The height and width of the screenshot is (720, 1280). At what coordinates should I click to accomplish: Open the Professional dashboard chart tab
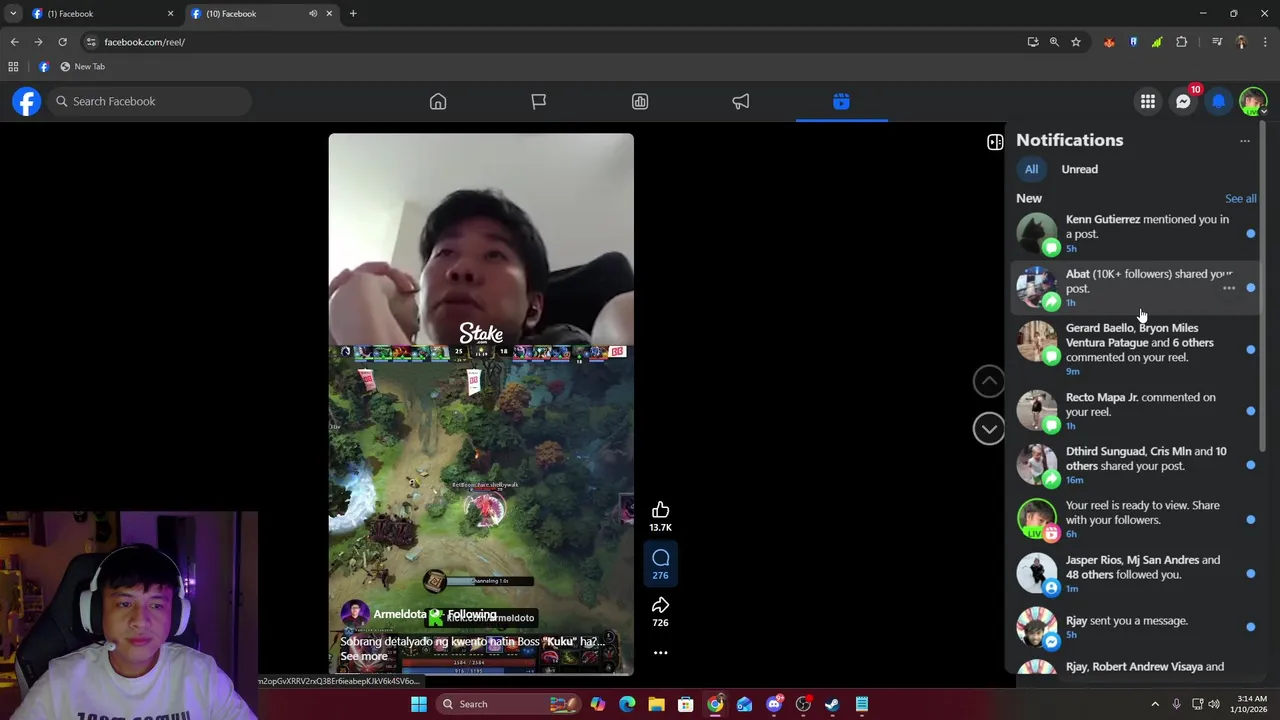pyautogui.click(x=640, y=101)
